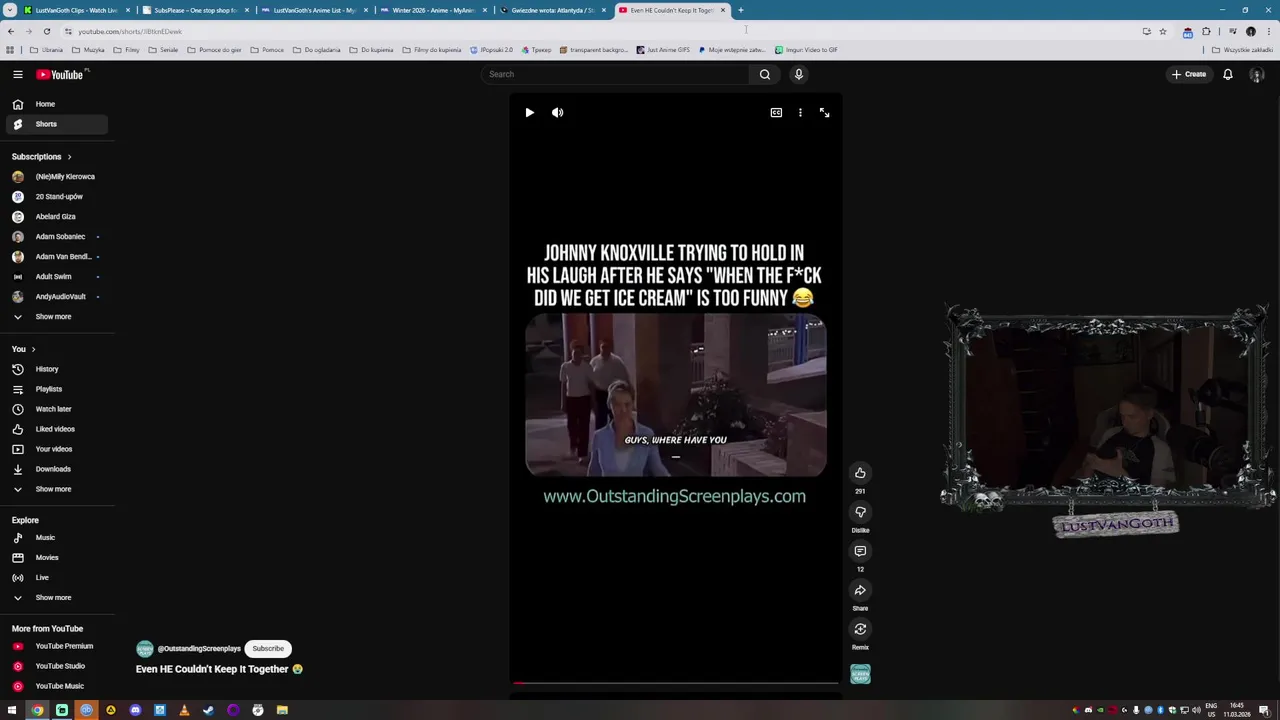Open VLC from the taskbar
The height and width of the screenshot is (720, 1280).
pyautogui.click(x=184, y=711)
